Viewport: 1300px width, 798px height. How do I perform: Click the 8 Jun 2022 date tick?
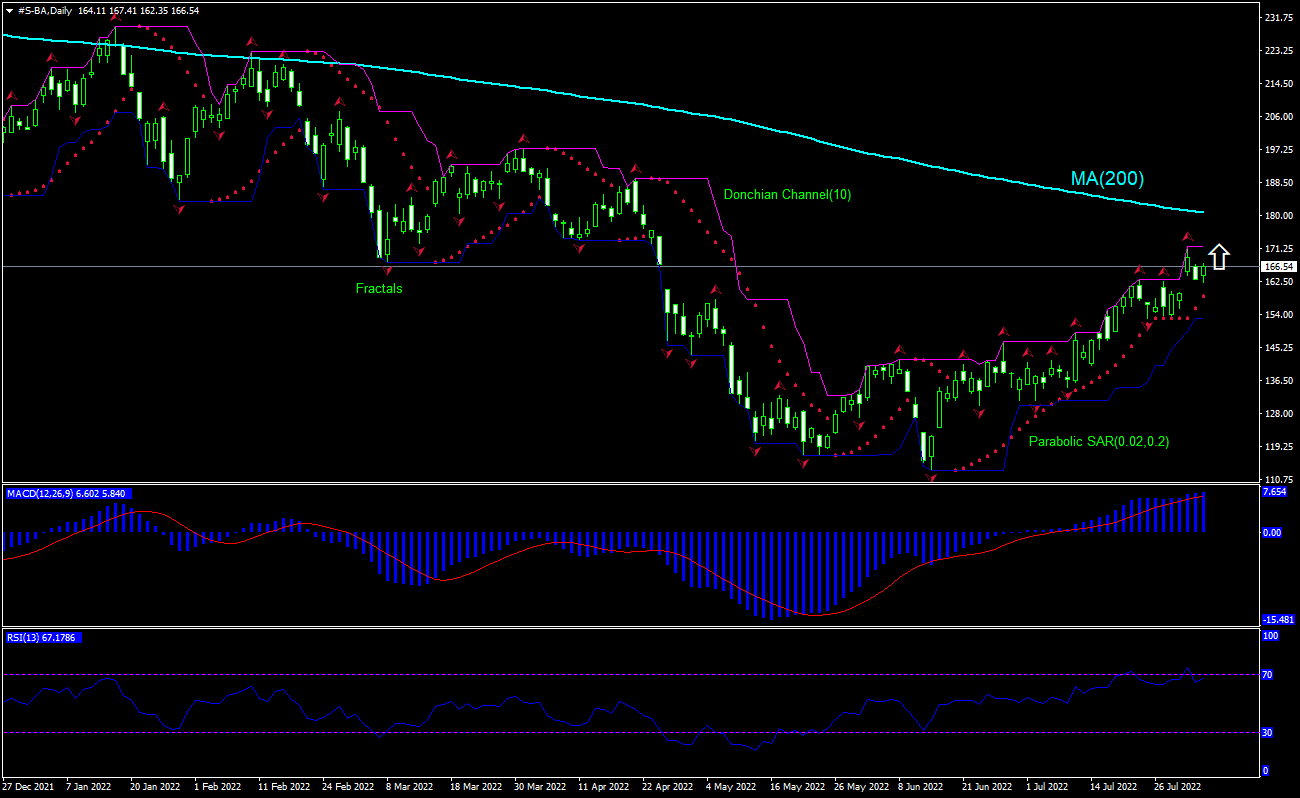920,787
